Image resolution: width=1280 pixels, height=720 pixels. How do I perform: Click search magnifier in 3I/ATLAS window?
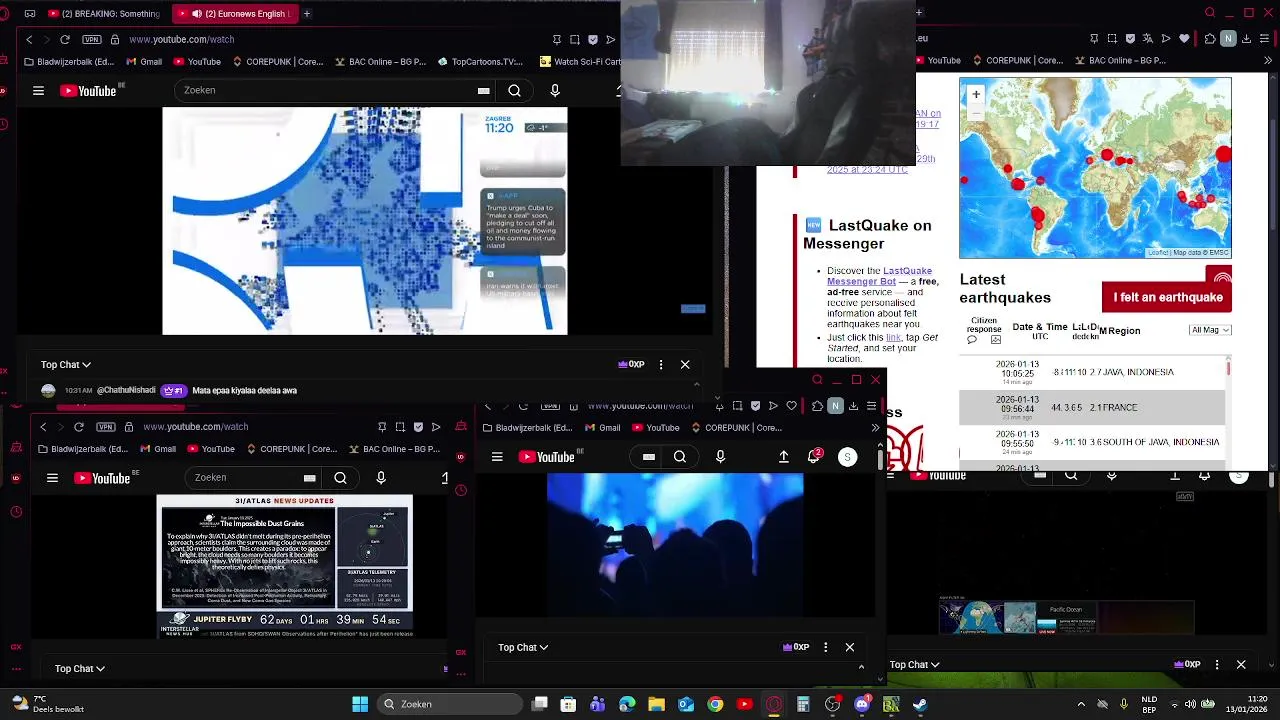(x=340, y=478)
